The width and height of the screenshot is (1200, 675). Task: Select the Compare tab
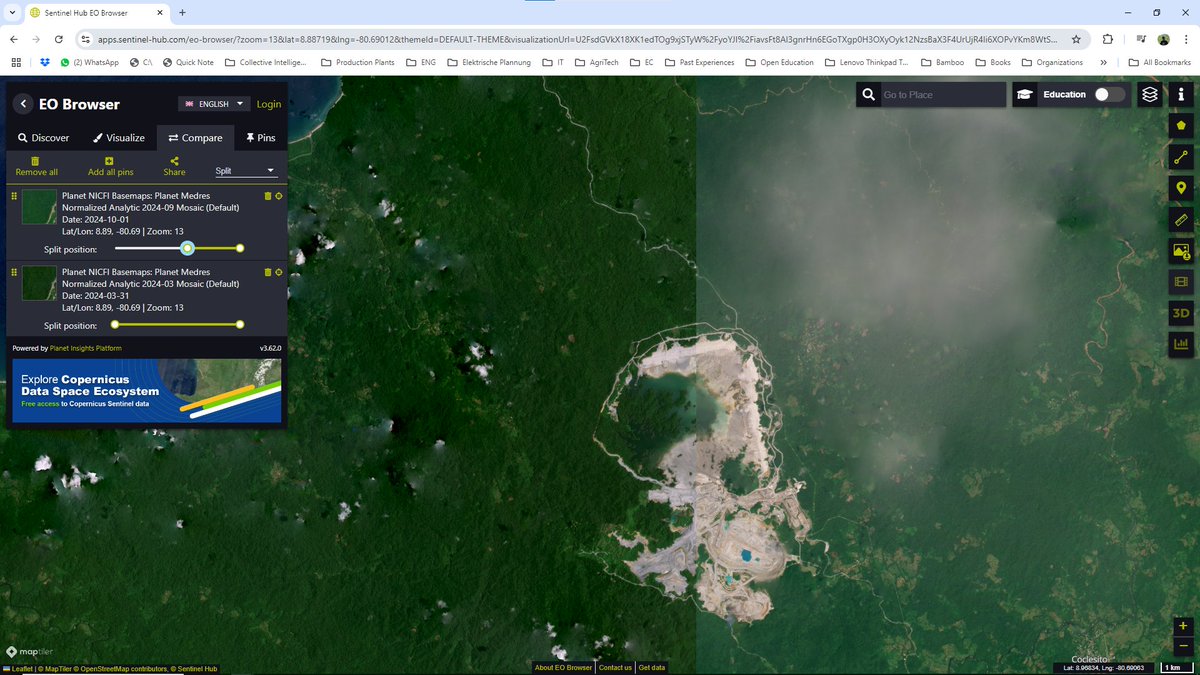click(x=195, y=138)
